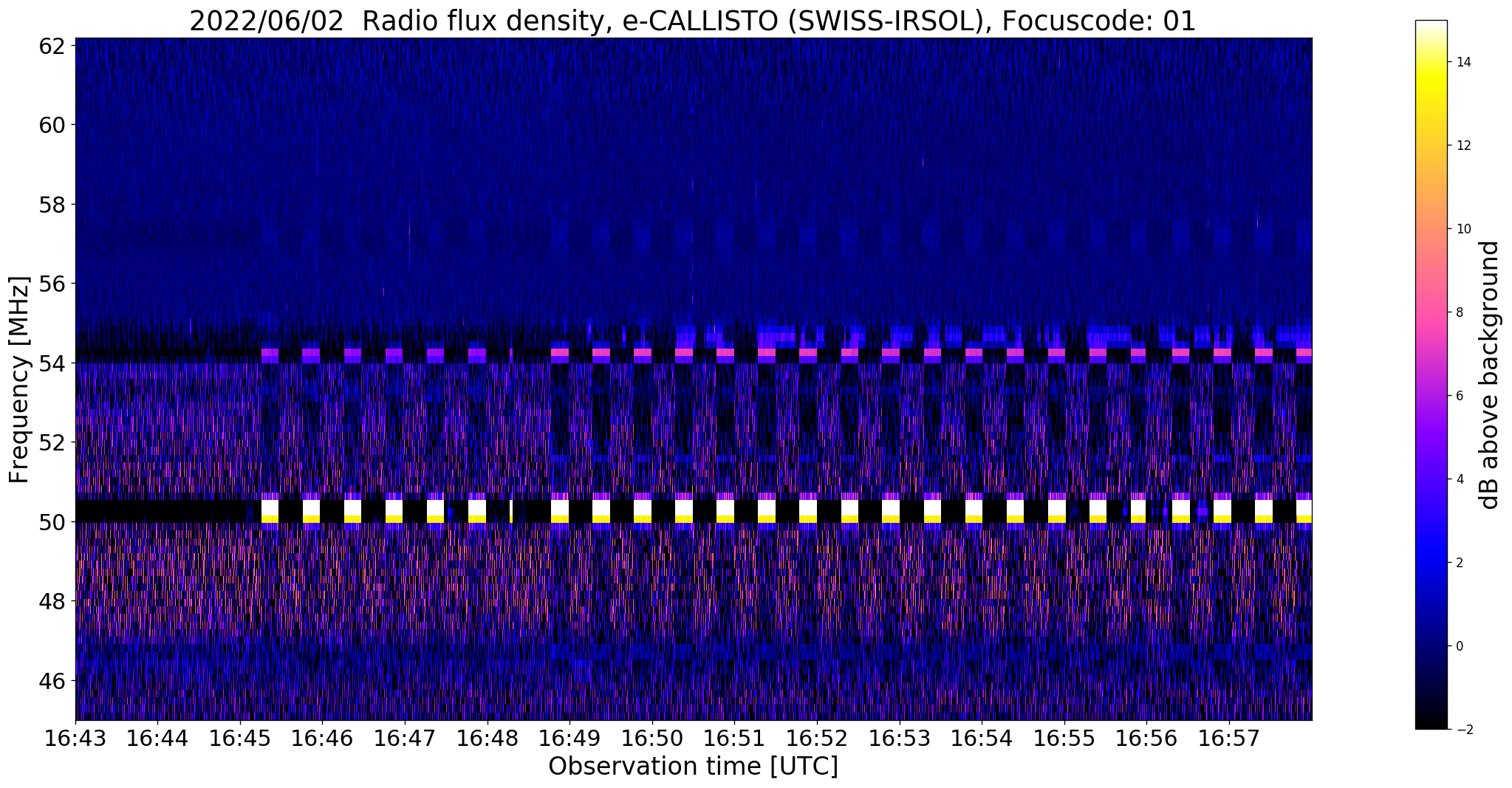Click the colorbar tick value 12
The image size is (1512, 788).
point(1463,145)
